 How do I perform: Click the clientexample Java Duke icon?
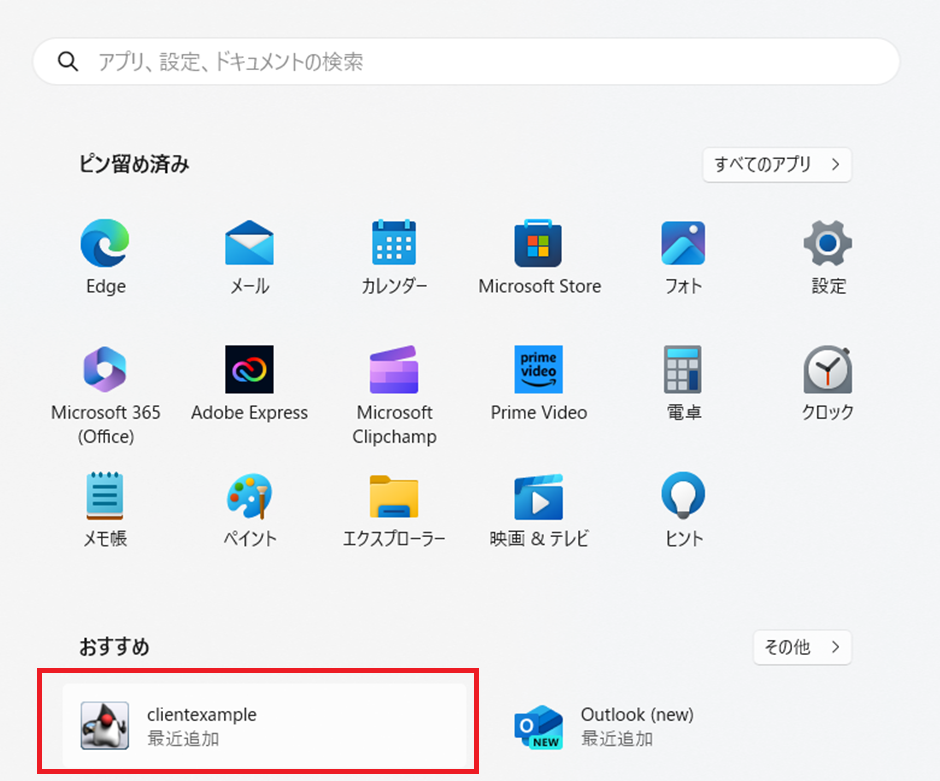click(105, 725)
